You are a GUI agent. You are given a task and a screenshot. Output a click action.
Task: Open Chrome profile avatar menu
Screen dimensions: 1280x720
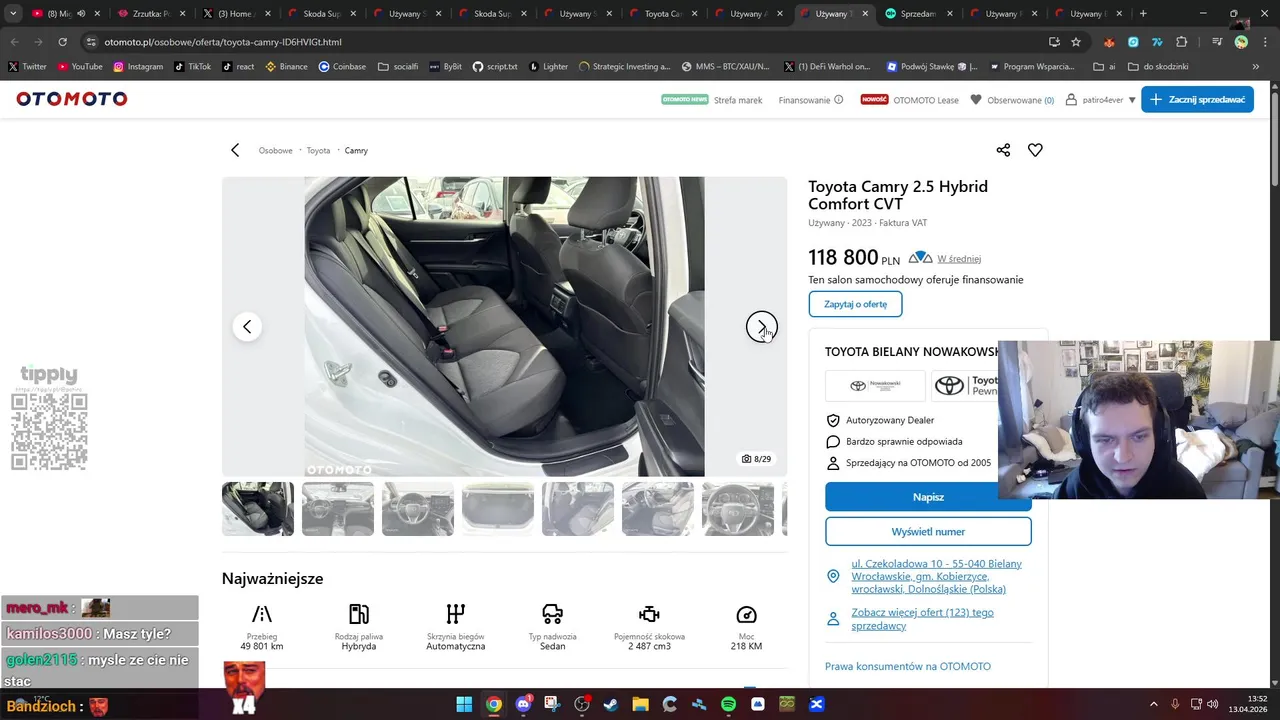click(1241, 42)
